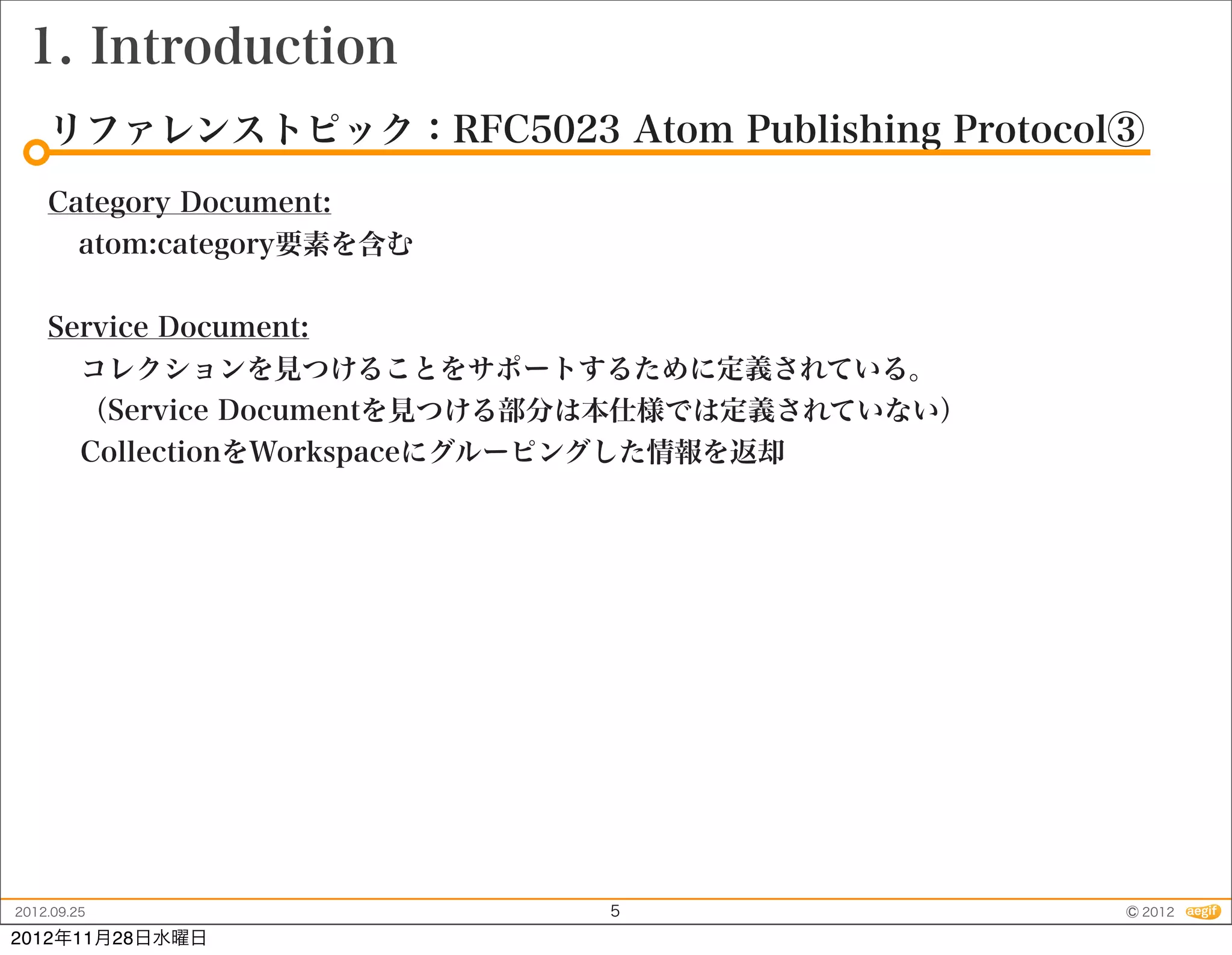The image size is (1232, 955).
Task: Click line 'CollectionをWorkspaceにグルーピング'
Action: 433,452
